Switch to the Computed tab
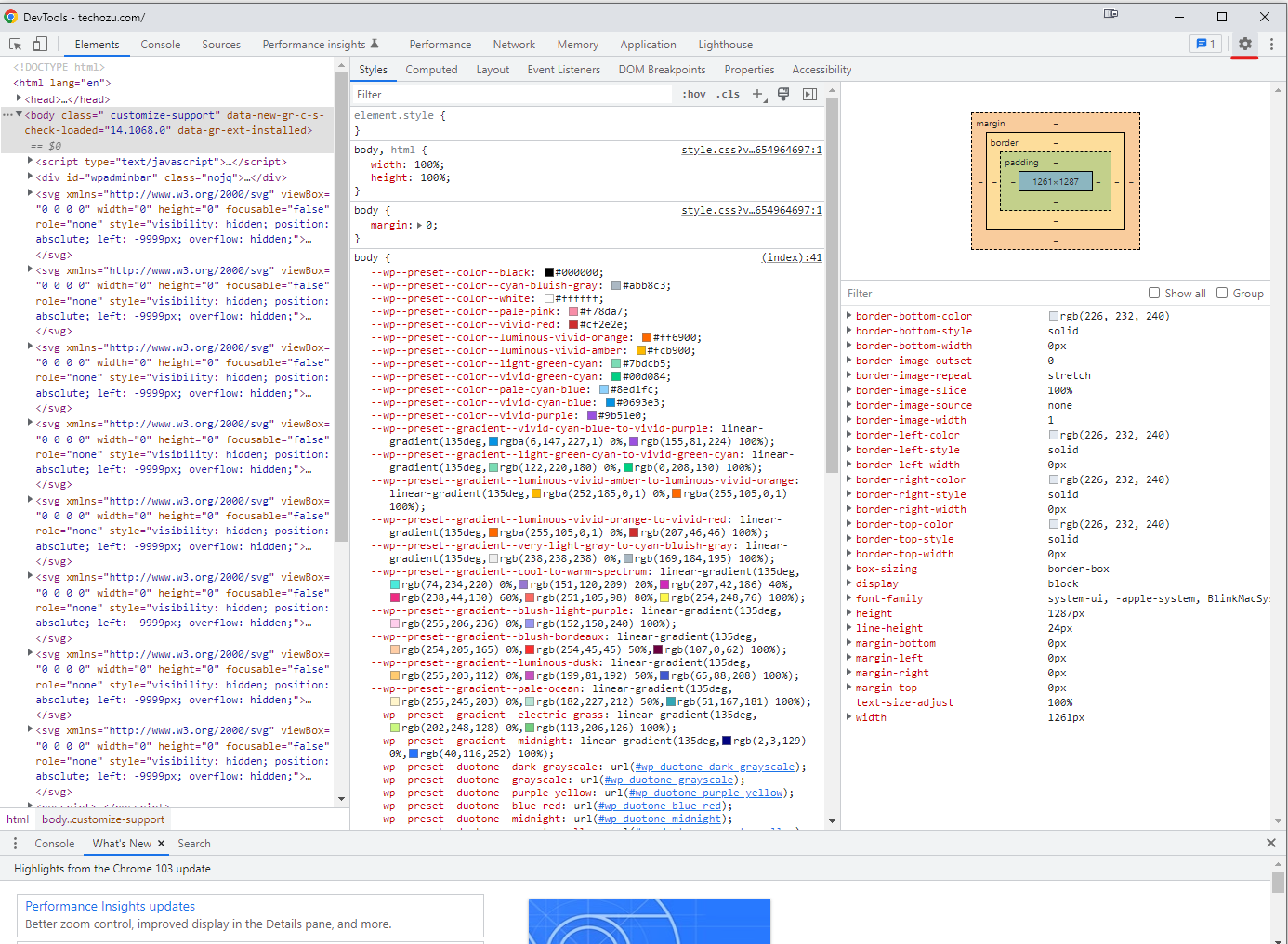The image size is (1288, 944). (x=431, y=69)
